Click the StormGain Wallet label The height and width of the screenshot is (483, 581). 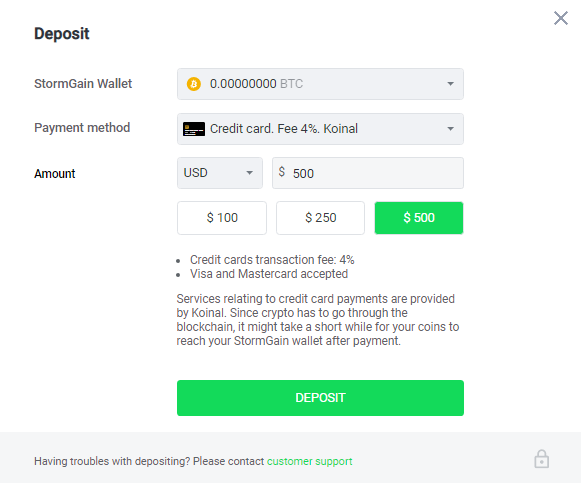(x=83, y=84)
